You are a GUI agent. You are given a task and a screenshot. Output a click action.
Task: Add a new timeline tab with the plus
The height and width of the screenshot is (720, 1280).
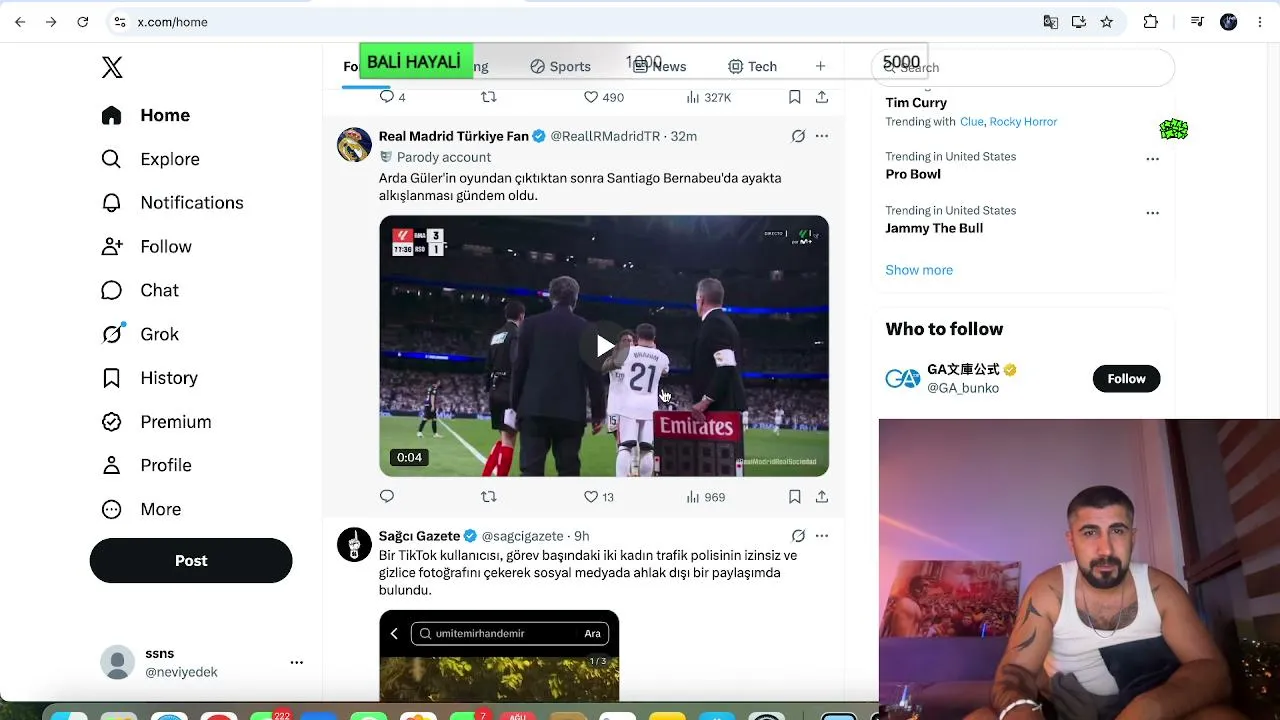[820, 67]
